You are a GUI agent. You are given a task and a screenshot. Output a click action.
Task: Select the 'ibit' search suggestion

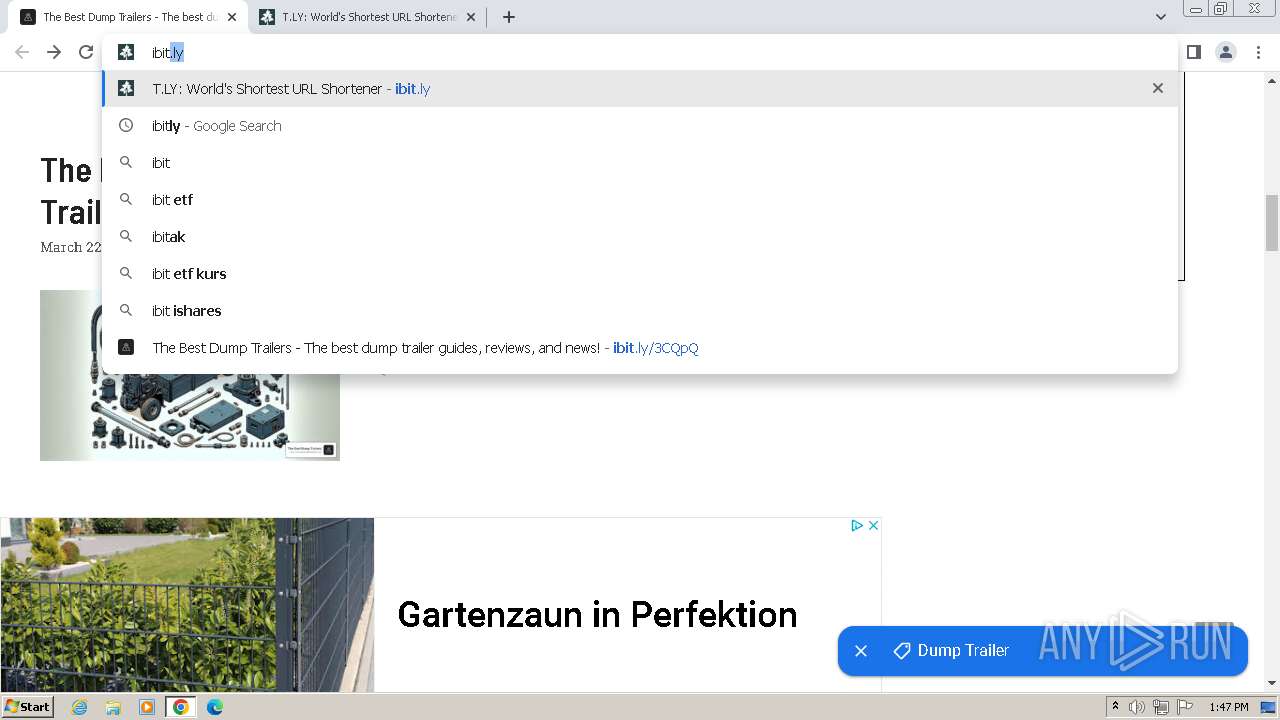click(x=640, y=163)
